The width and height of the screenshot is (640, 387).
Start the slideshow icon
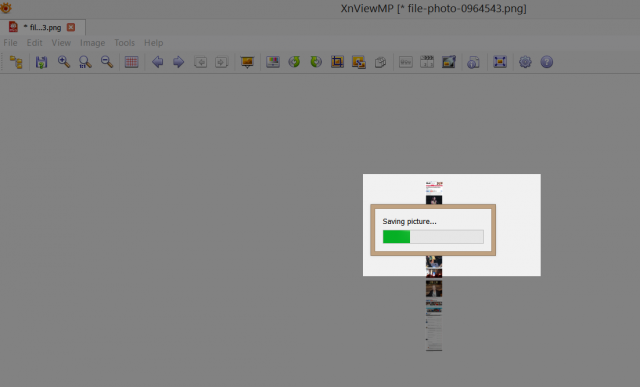tap(247, 62)
